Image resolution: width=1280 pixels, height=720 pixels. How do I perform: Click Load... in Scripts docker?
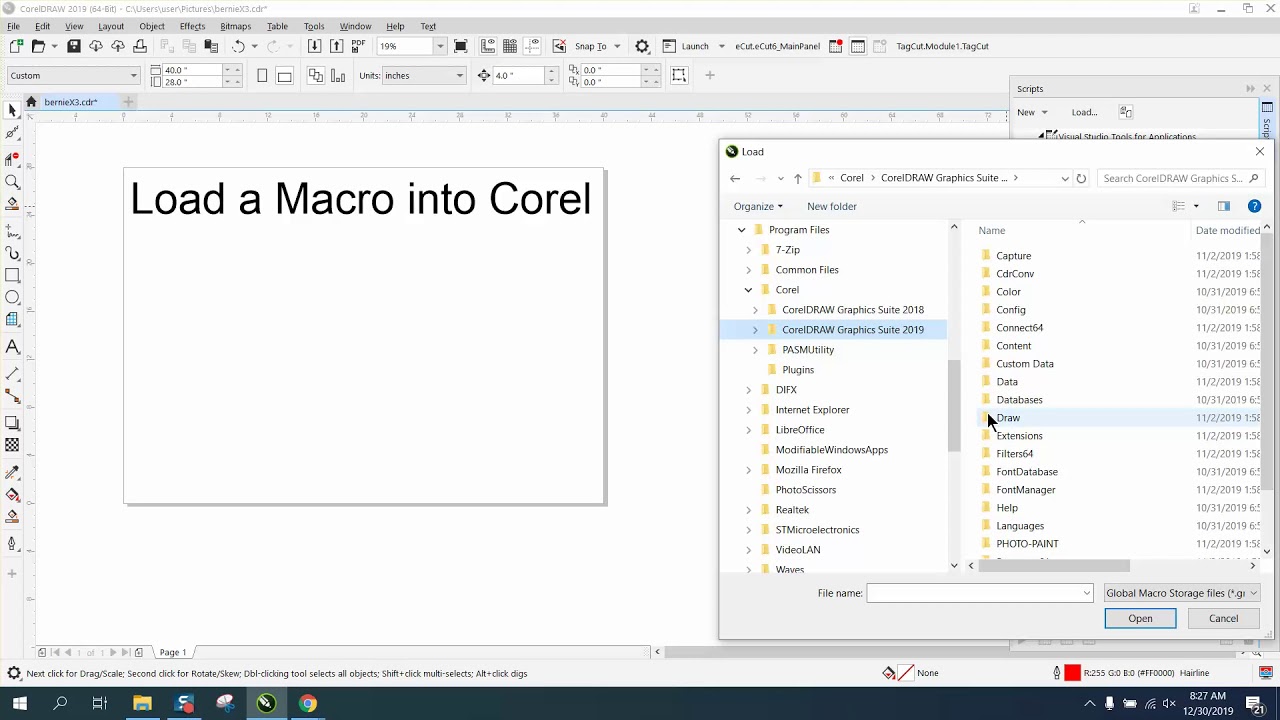tap(1084, 112)
